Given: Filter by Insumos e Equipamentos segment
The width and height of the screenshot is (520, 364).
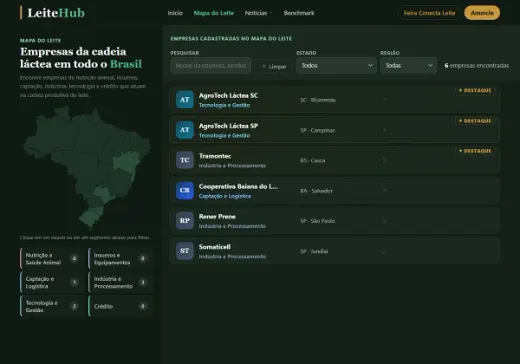Looking at the screenshot, I should [x=120, y=259].
